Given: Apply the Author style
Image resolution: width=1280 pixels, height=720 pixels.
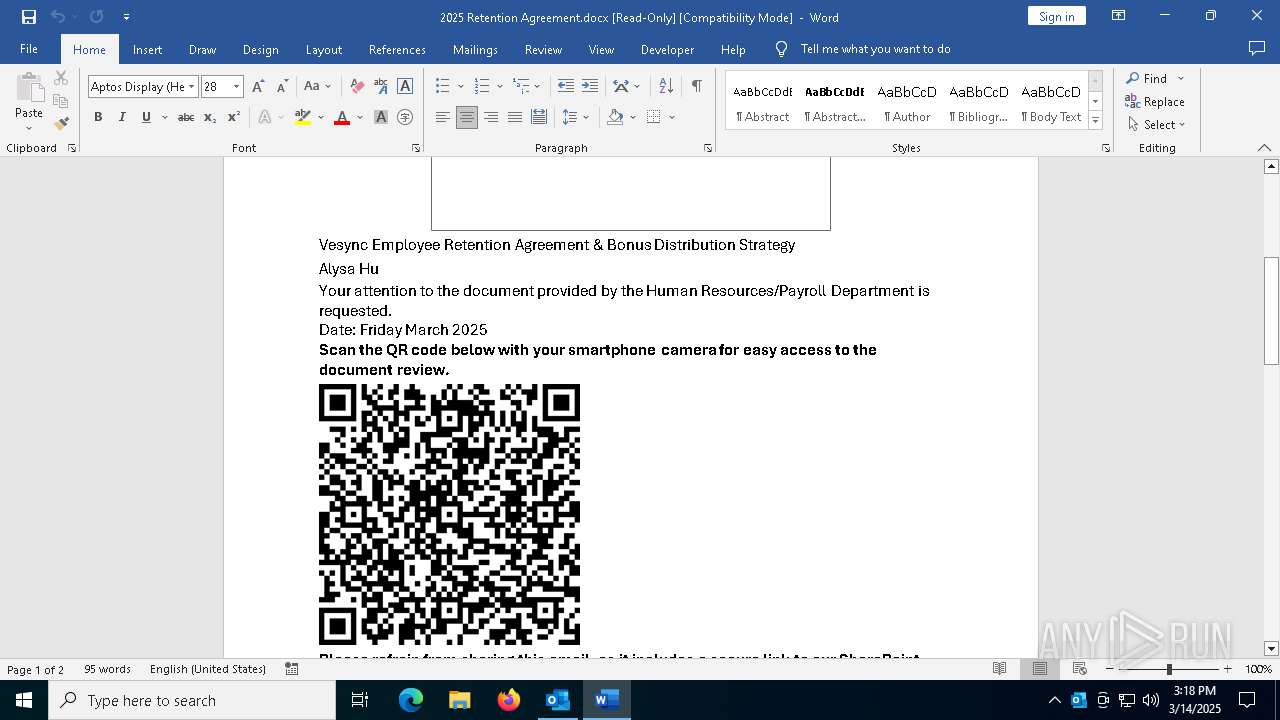Looking at the screenshot, I should 907,103.
